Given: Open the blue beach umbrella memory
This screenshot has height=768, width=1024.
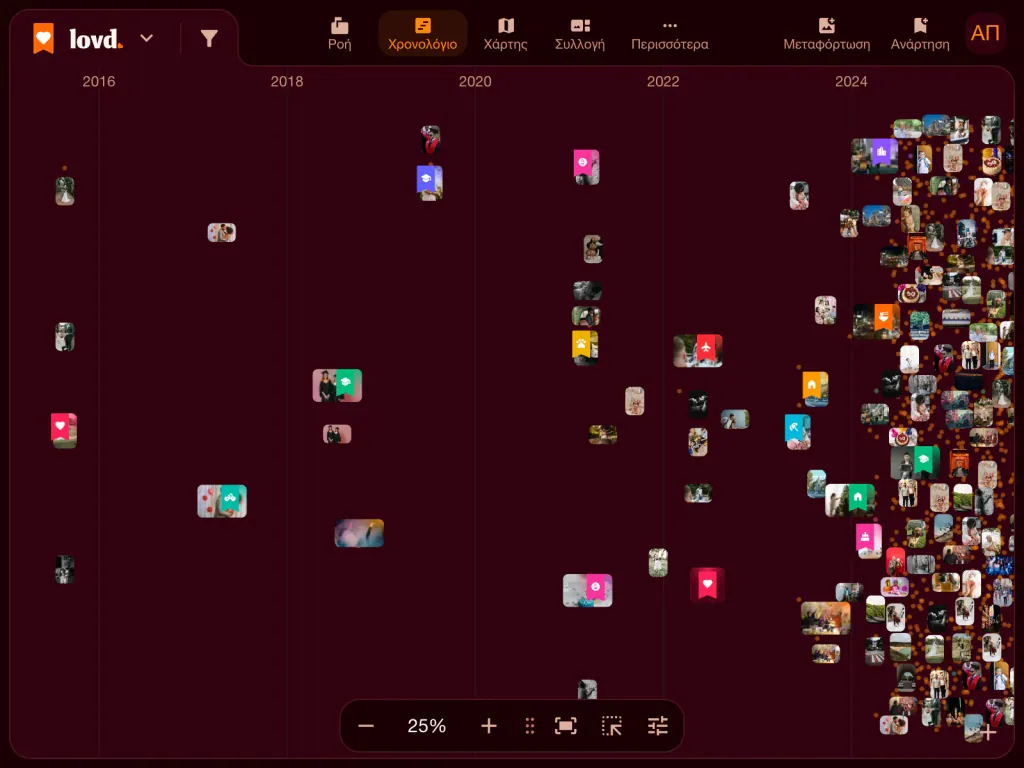Looking at the screenshot, I should (x=797, y=431).
